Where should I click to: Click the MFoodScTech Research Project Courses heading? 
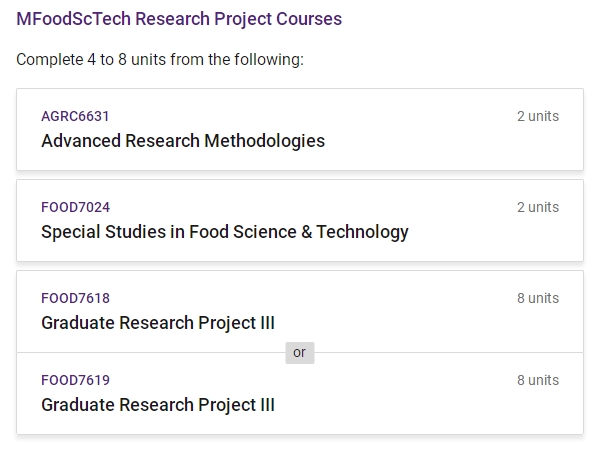point(179,19)
